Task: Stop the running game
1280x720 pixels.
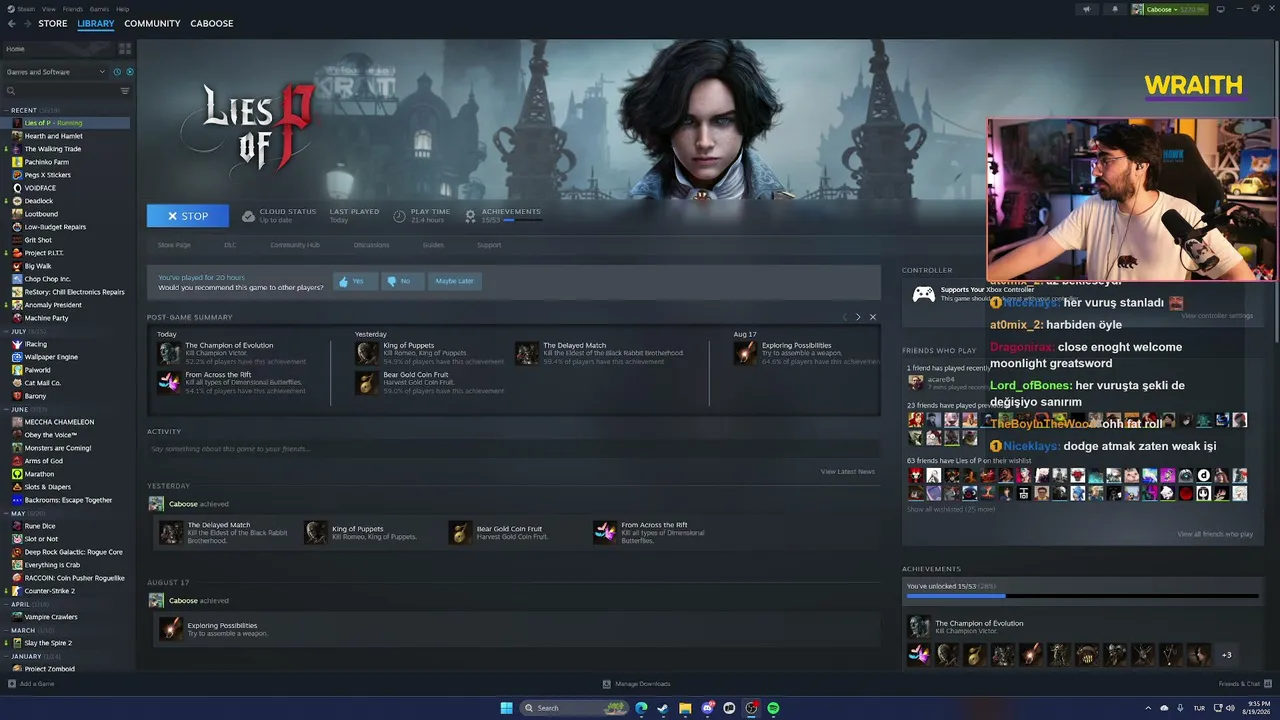Action: coord(188,216)
